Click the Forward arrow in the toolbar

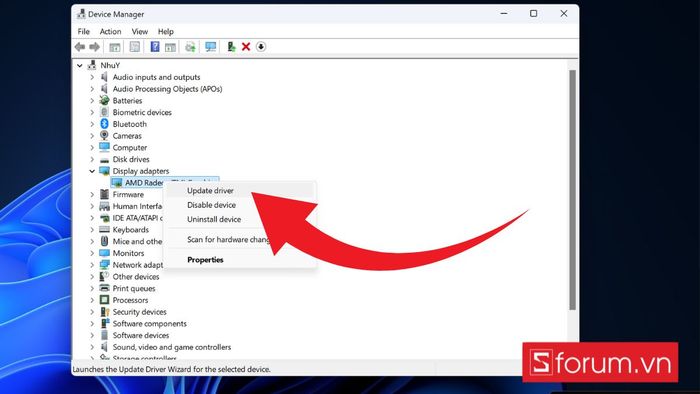(94, 47)
